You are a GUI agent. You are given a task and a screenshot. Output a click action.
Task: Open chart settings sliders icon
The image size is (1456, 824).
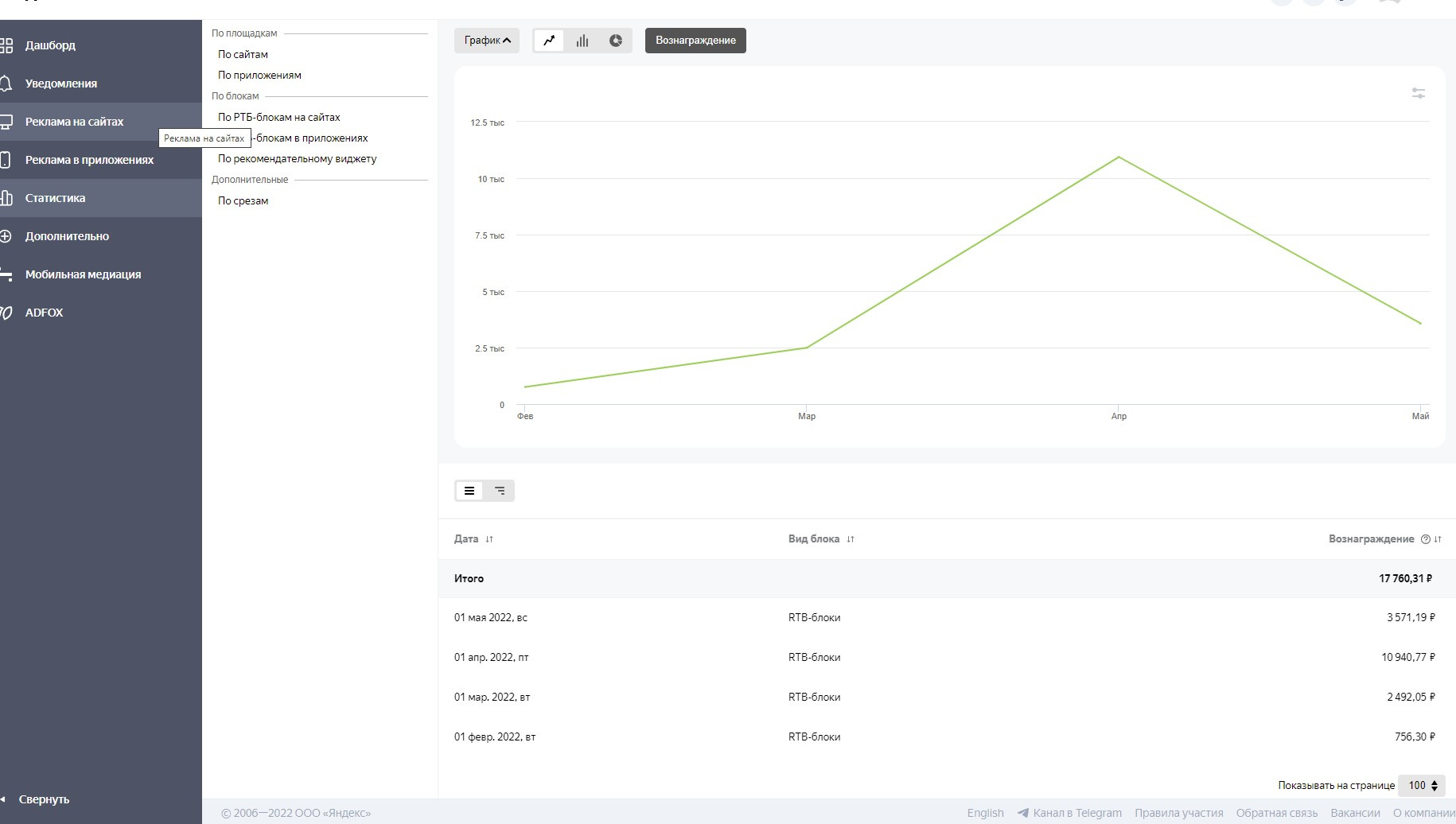(1418, 93)
